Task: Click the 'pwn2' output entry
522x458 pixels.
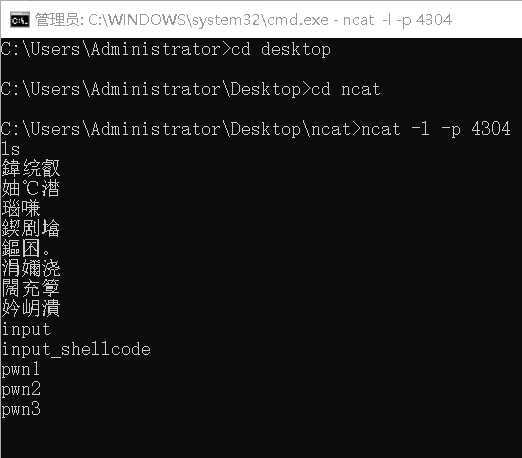Action: (x=21, y=390)
